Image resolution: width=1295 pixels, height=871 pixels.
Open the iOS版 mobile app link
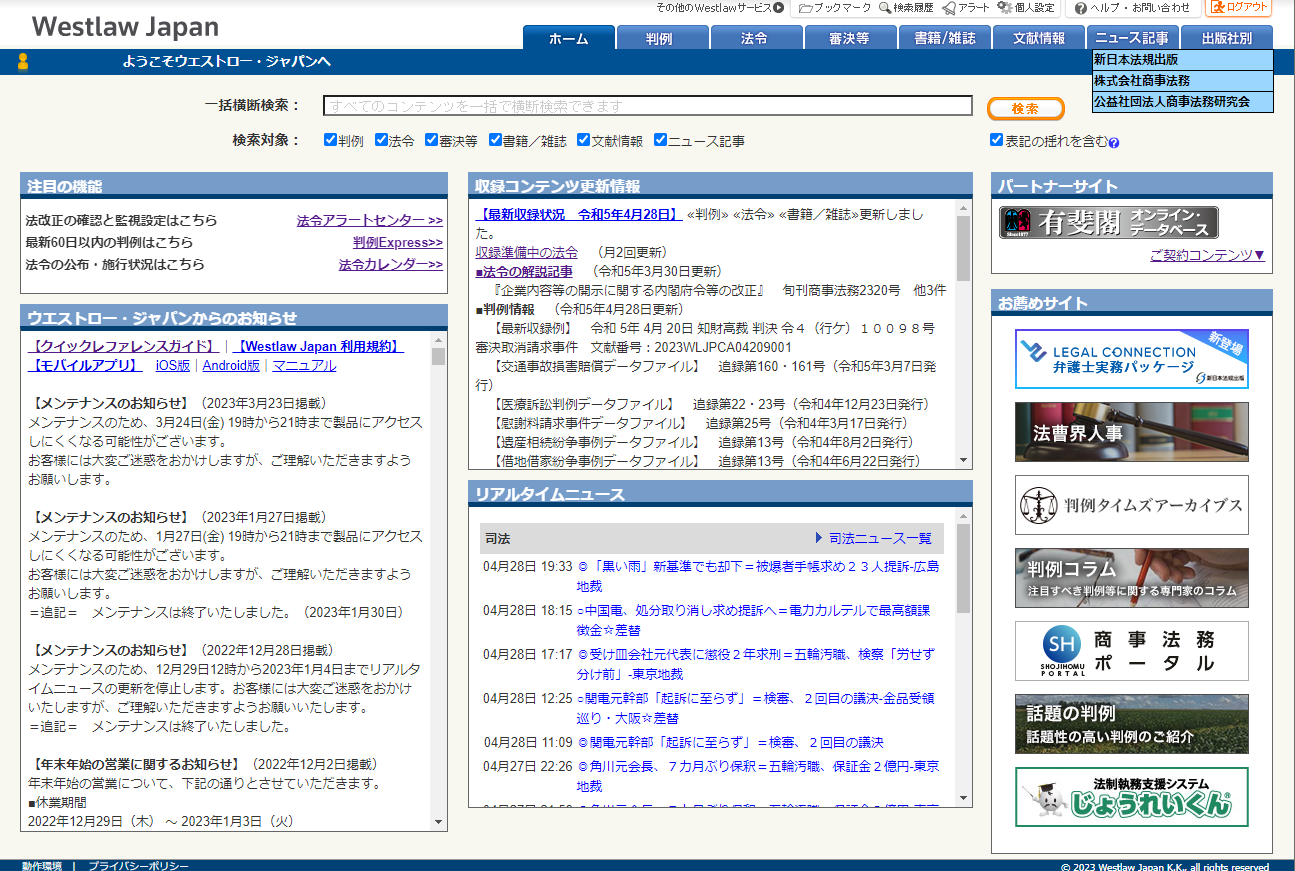172,366
